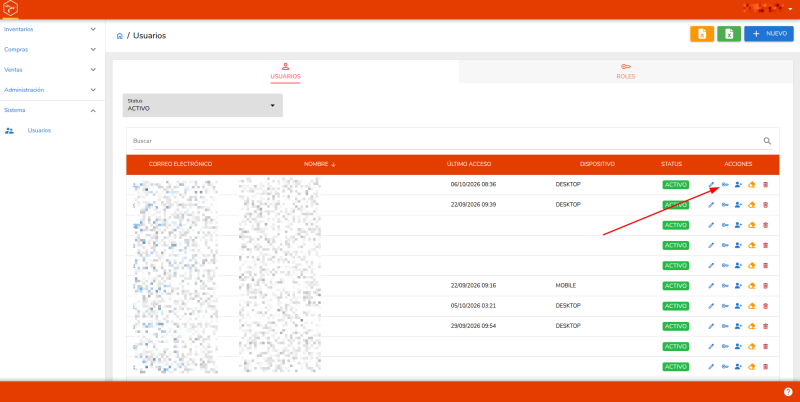Screen dimensions: 800x402
Task: Sort by the STATUS column header
Action: coord(671,164)
